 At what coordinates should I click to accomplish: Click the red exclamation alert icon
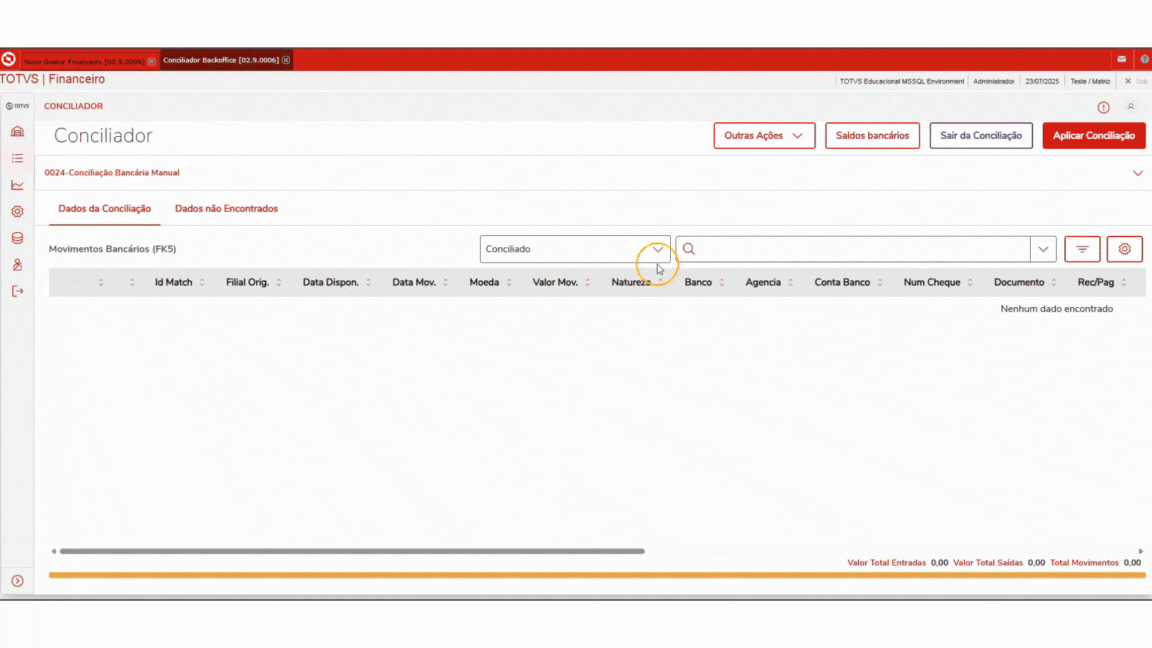pos(1104,107)
